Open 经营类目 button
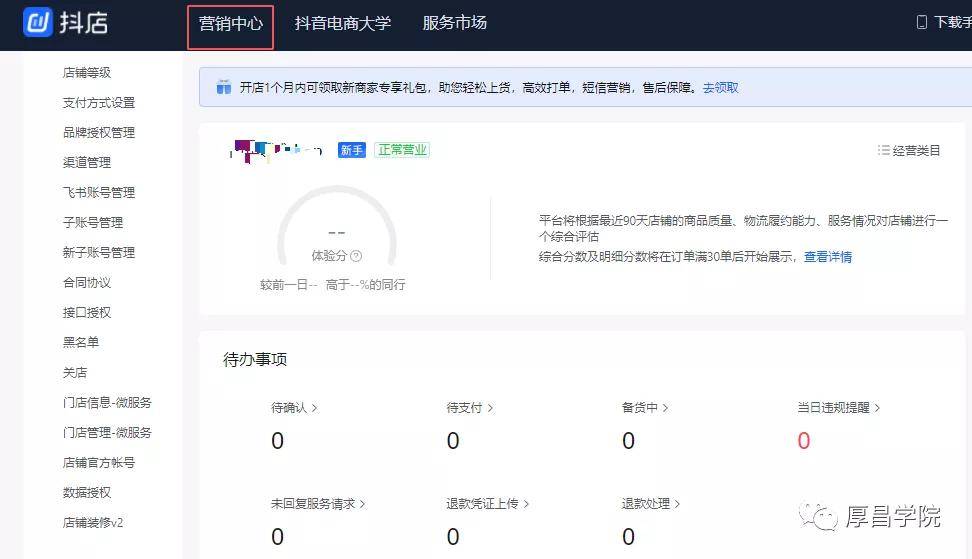This screenshot has width=972, height=559. (909, 151)
